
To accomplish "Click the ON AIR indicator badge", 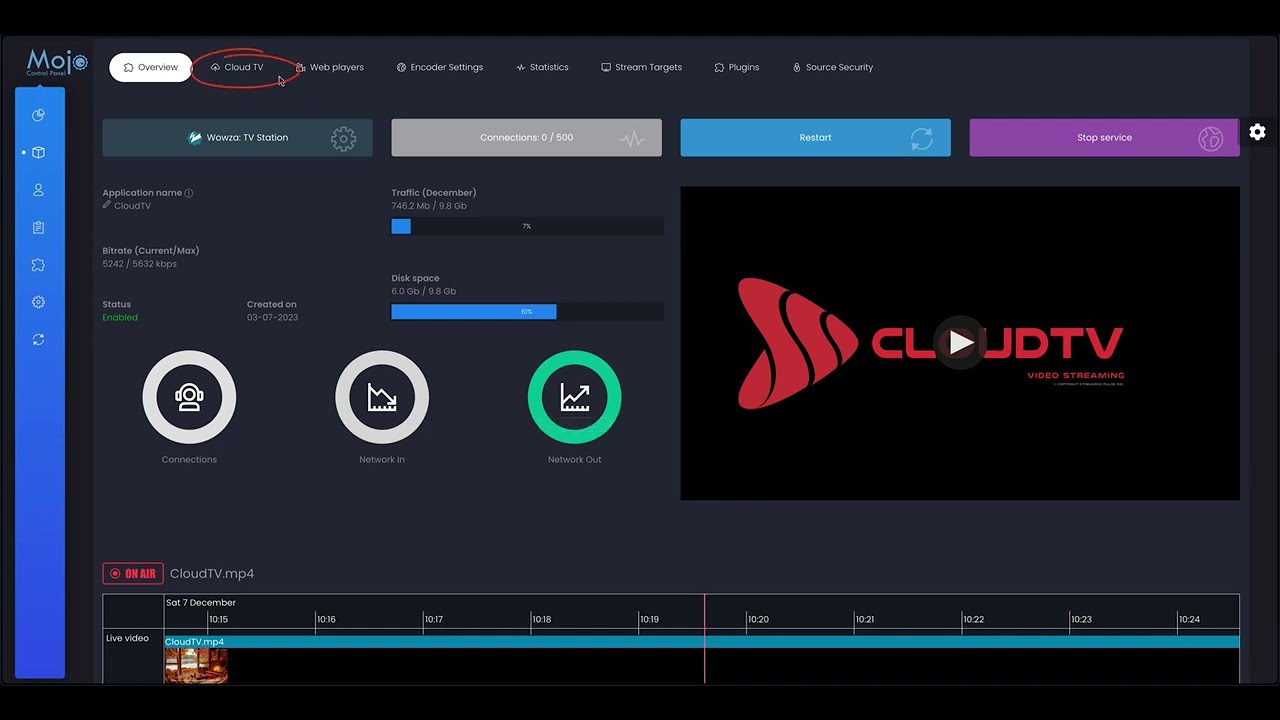I will pyautogui.click(x=133, y=574).
